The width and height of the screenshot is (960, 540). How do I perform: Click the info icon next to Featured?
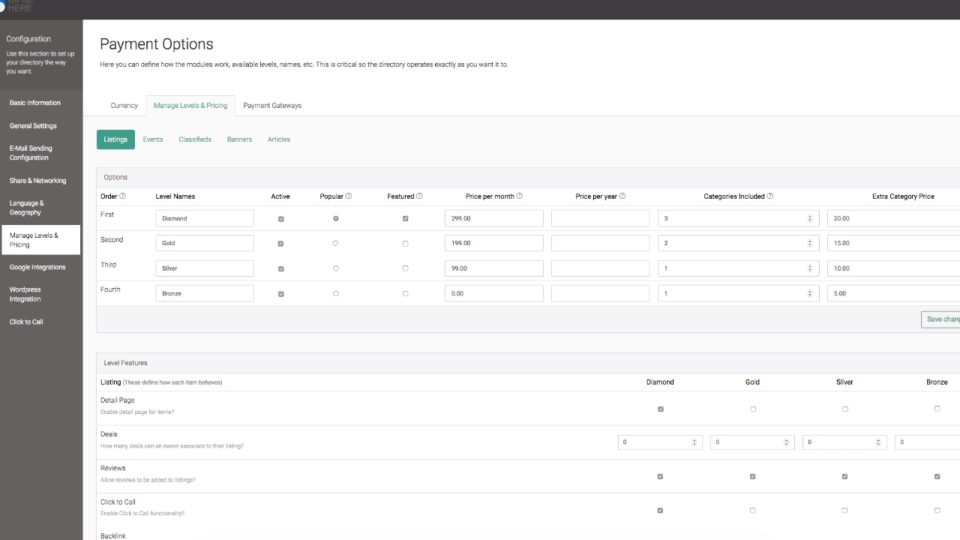coord(419,196)
